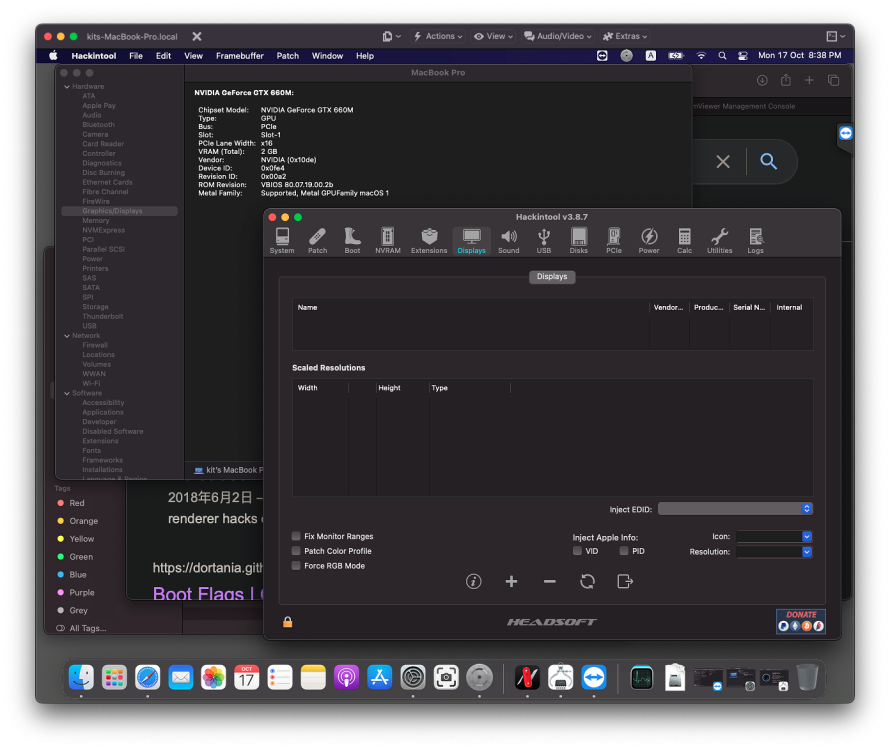Select the Green tag in Finder sidebar
Image resolution: width=890 pixels, height=750 pixels.
(x=81, y=556)
